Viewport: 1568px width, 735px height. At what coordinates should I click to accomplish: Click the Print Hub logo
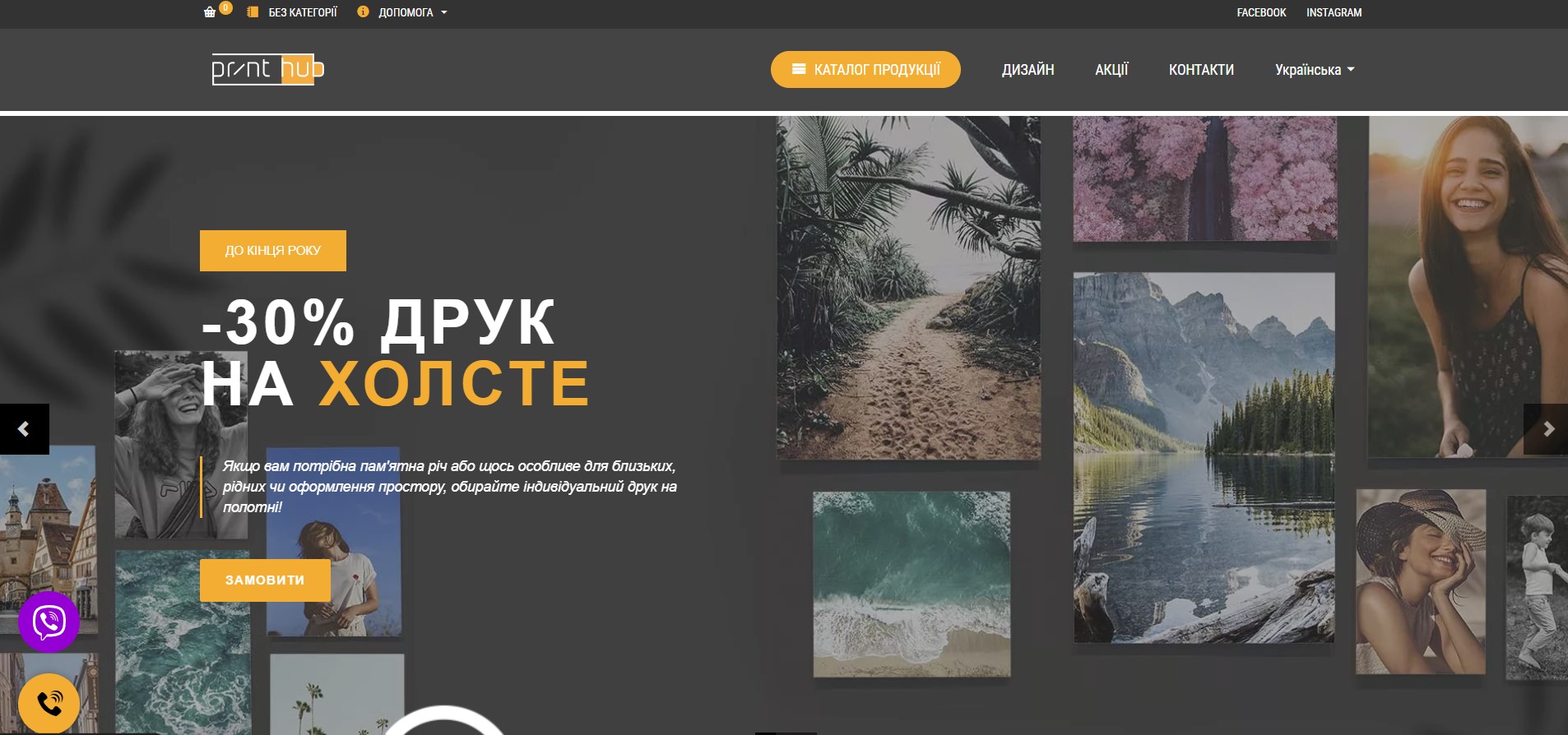pyautogui.click(x=267, y=69)
